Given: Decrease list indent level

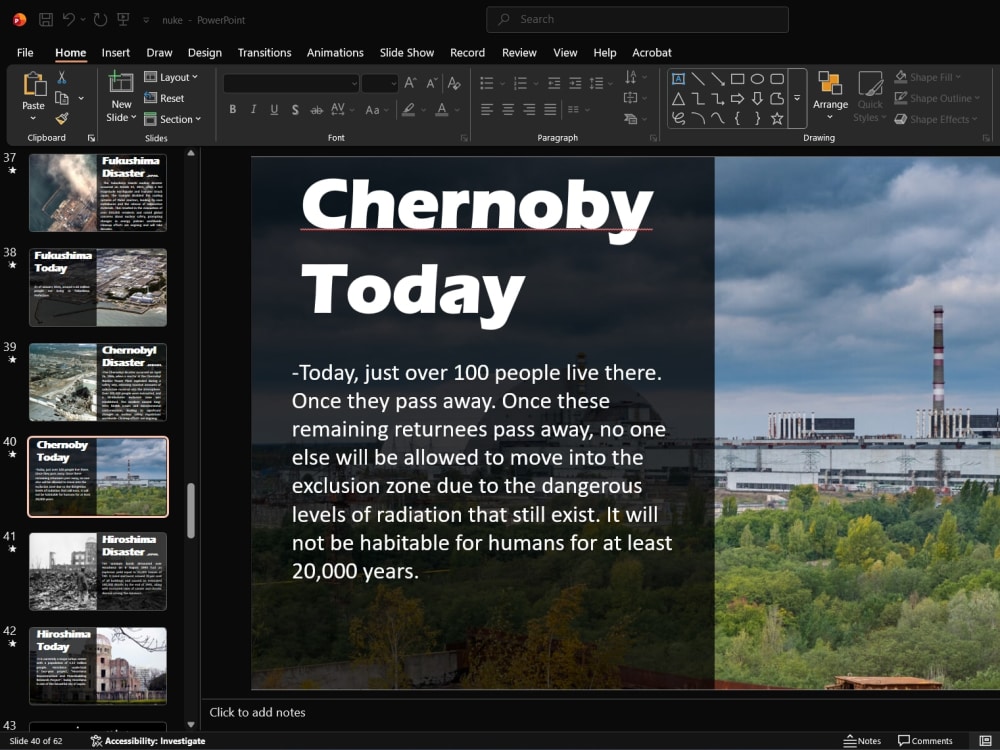Looking at the screenshot, I should tap(554, 83).
